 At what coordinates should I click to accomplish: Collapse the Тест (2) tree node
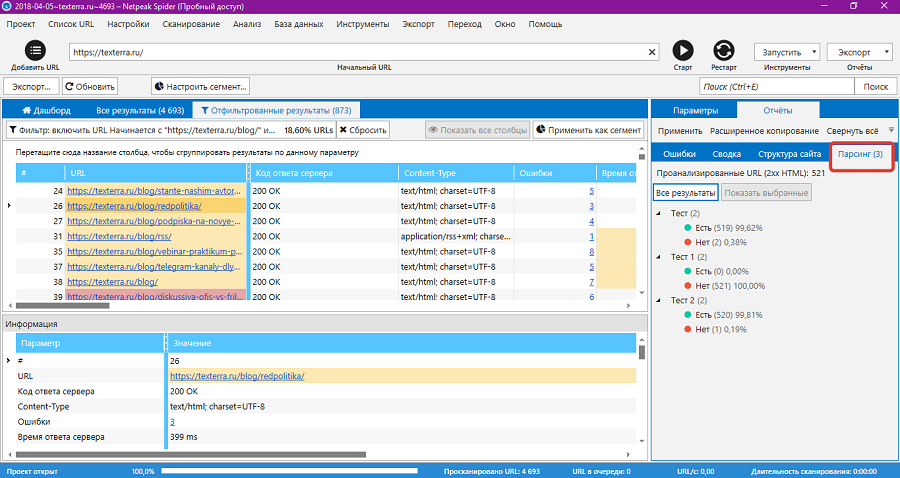[658, 213]
